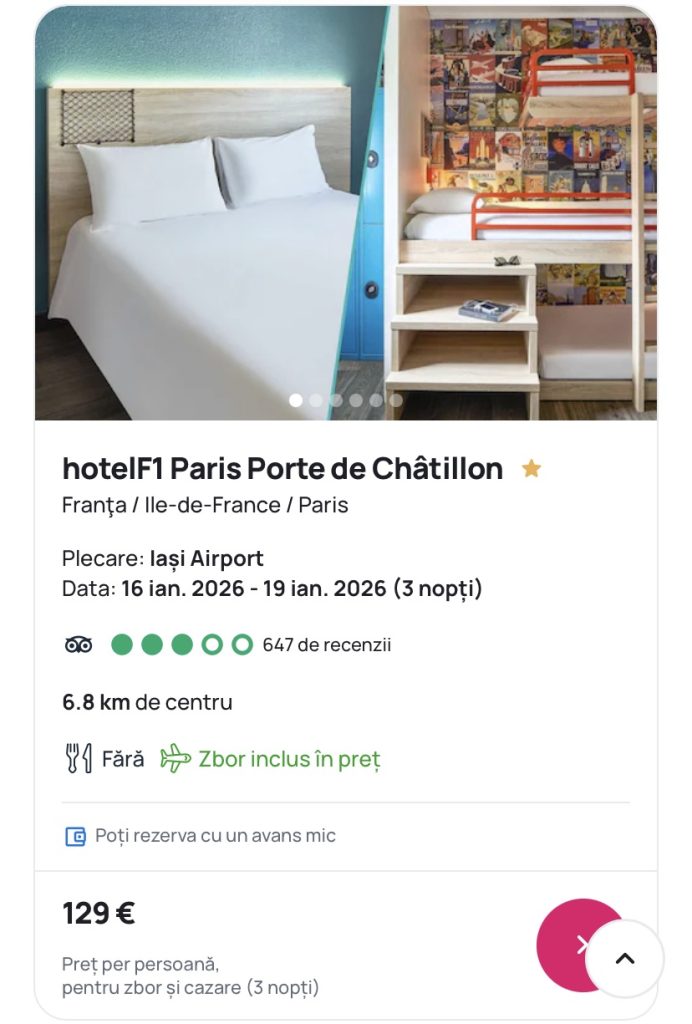Open the 647 de recenzii reviews
Screen dimensions: 692x1024
click(327, 645)
